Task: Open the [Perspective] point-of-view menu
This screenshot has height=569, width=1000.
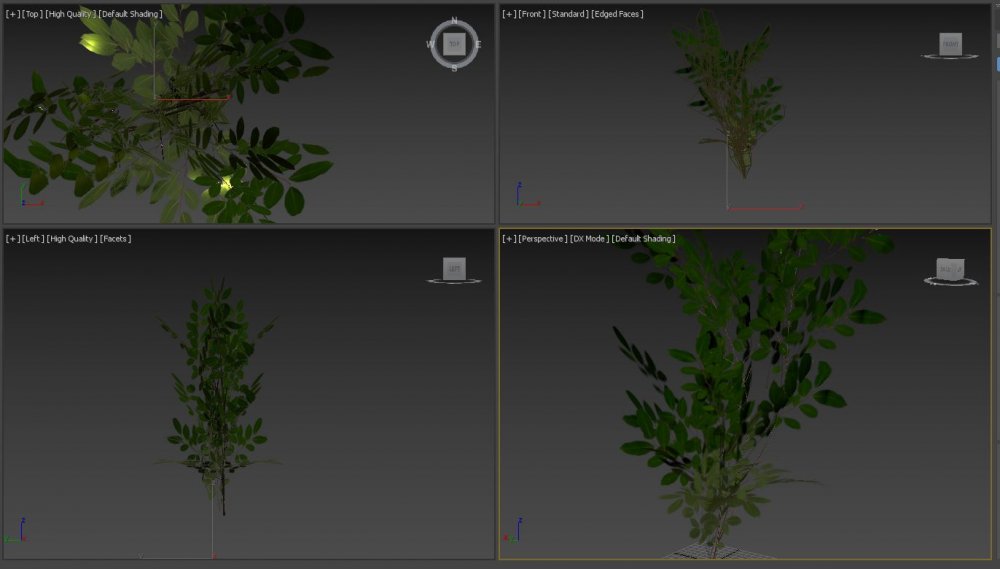Action: click(543, 239)
